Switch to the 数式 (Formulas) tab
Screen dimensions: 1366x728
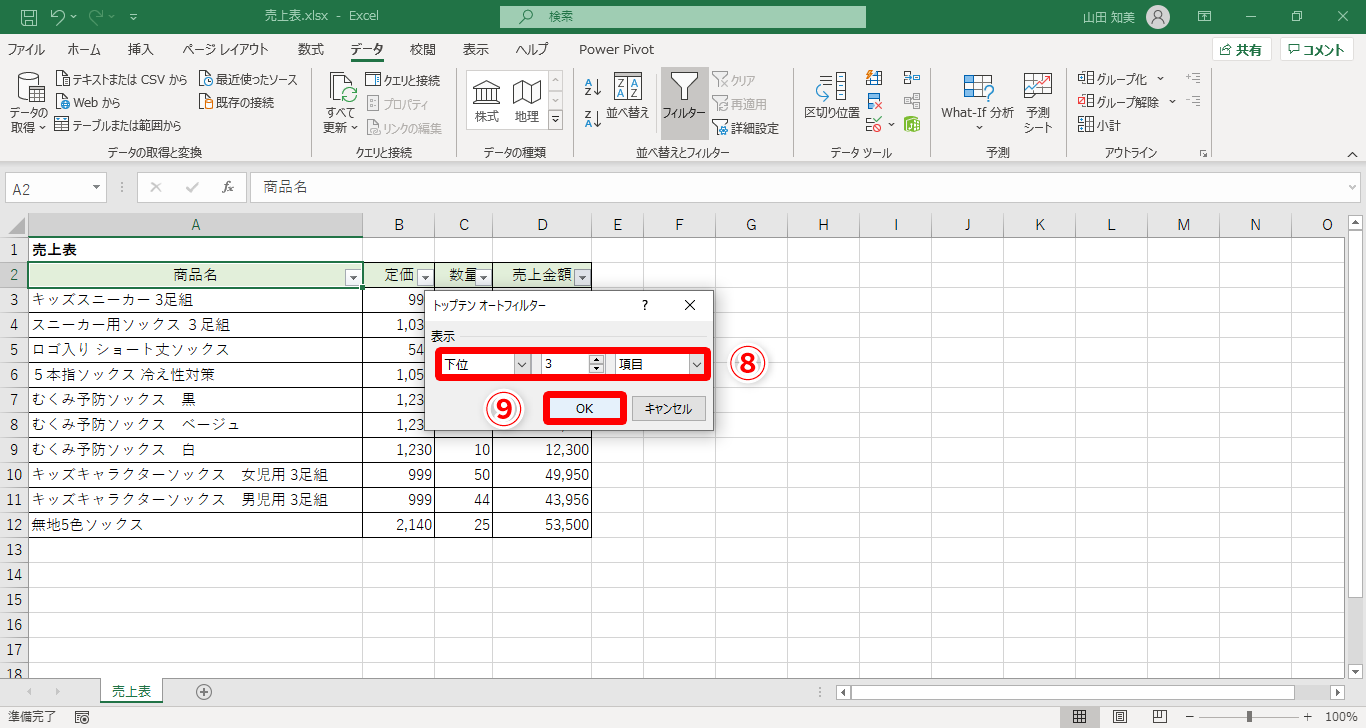[x=311, y=50]
